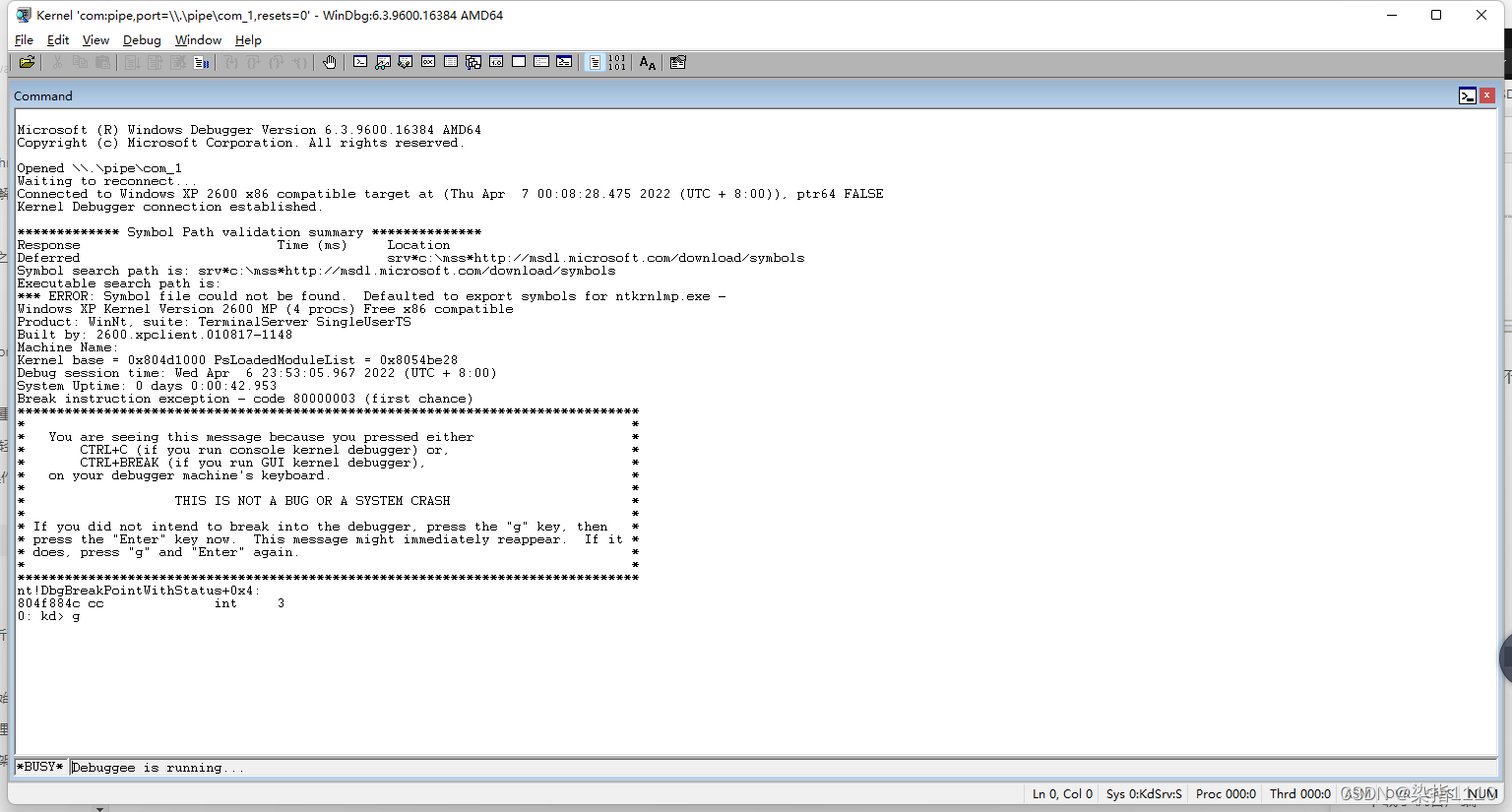1512x812 pixels.
Task: Open the File menu
Action: coord(25,40)
